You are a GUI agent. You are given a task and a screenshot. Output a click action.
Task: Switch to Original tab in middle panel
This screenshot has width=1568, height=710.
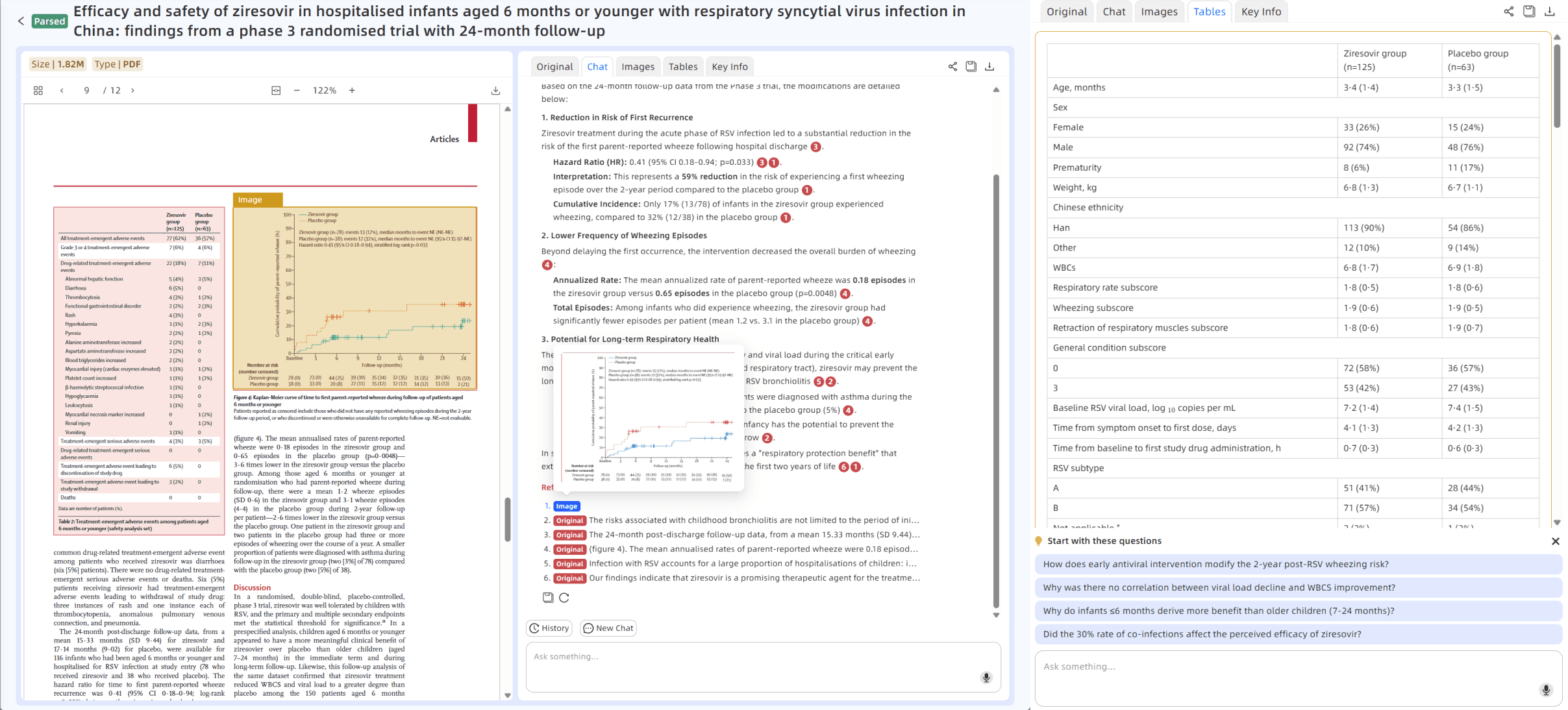(x=554, y=67)
